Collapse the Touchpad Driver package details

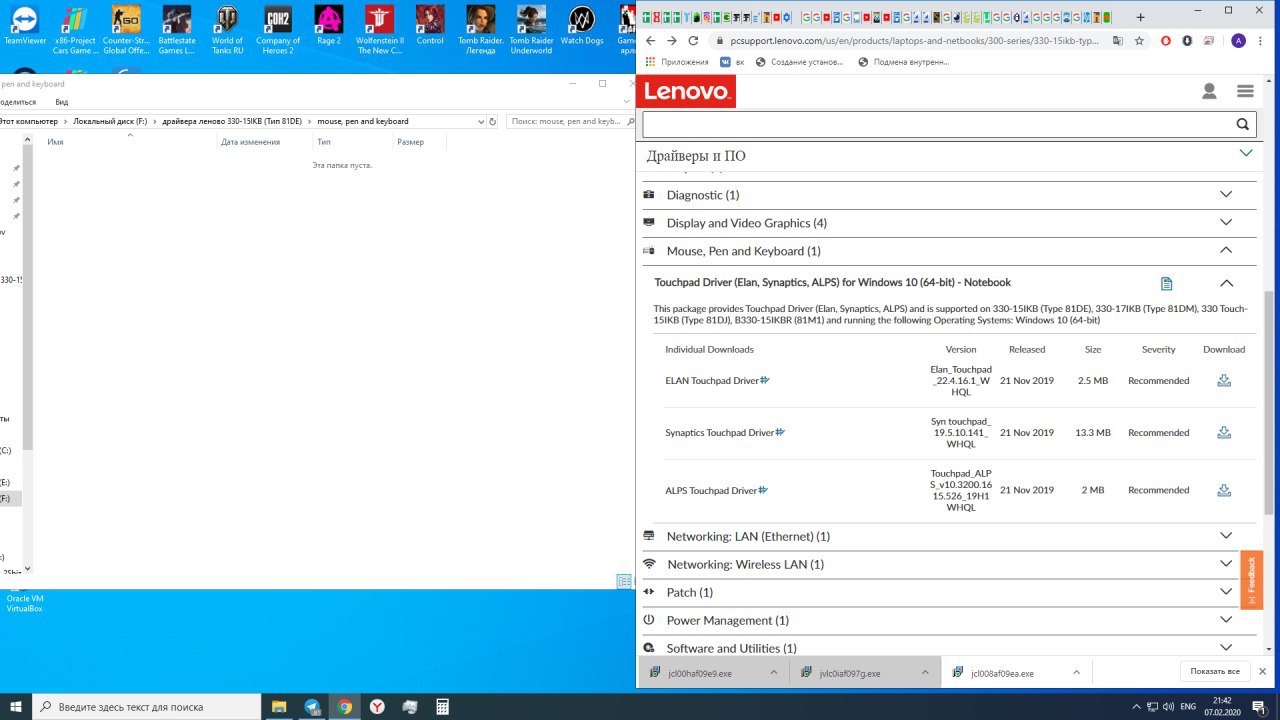(1227, 283)
